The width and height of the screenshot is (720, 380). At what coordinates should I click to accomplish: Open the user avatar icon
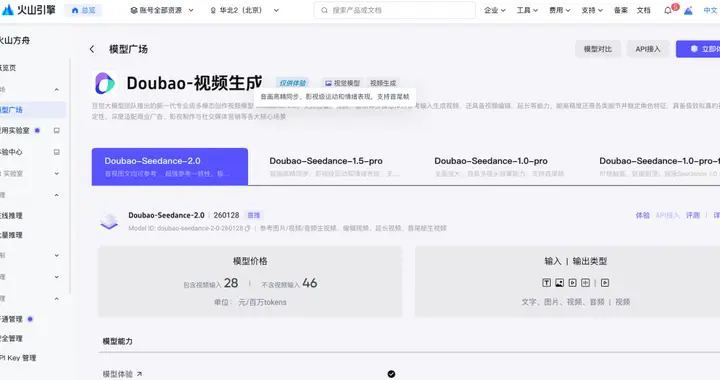tap(688, 11)
